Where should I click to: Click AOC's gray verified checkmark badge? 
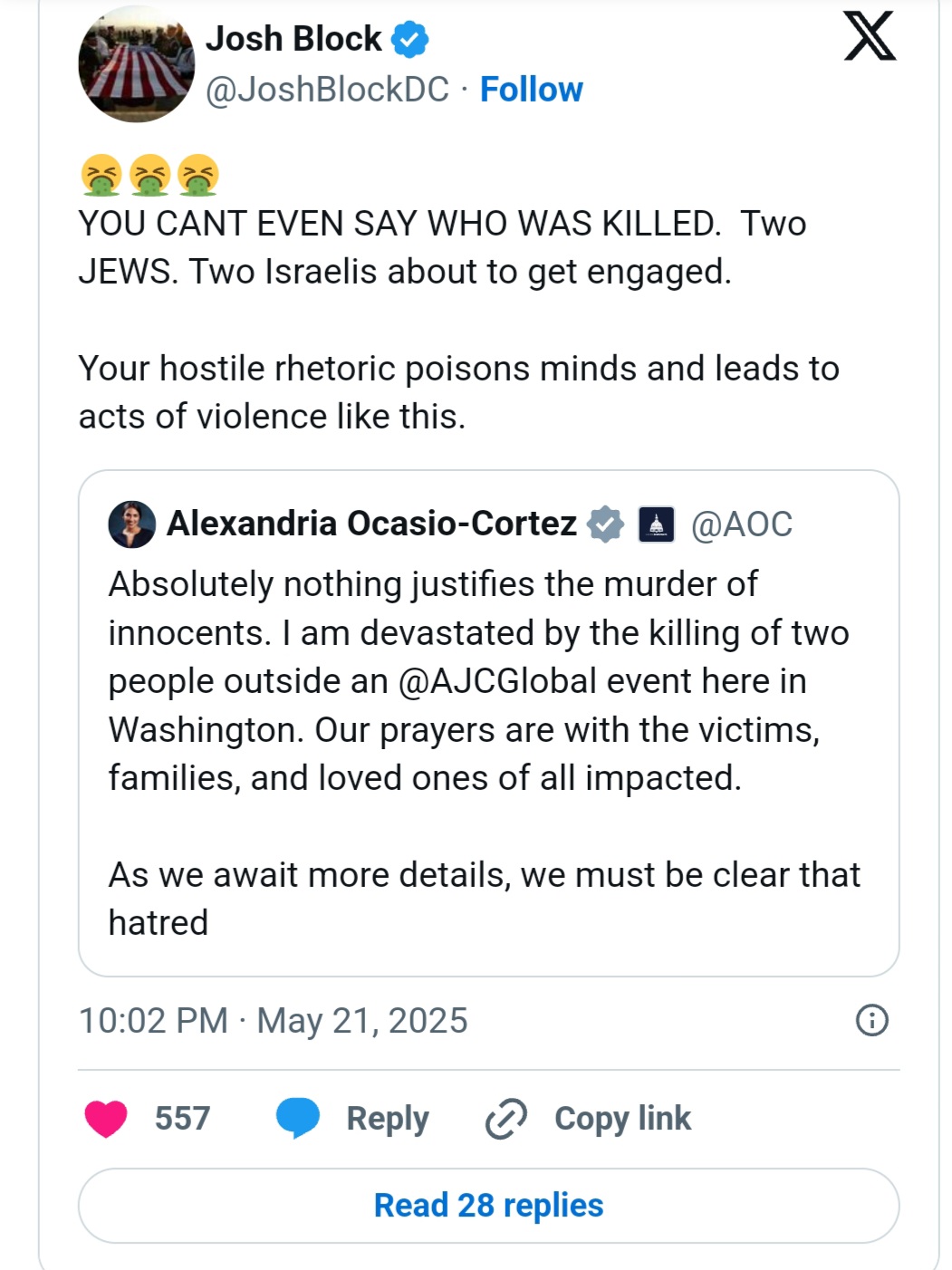click(x=605, y=524)
